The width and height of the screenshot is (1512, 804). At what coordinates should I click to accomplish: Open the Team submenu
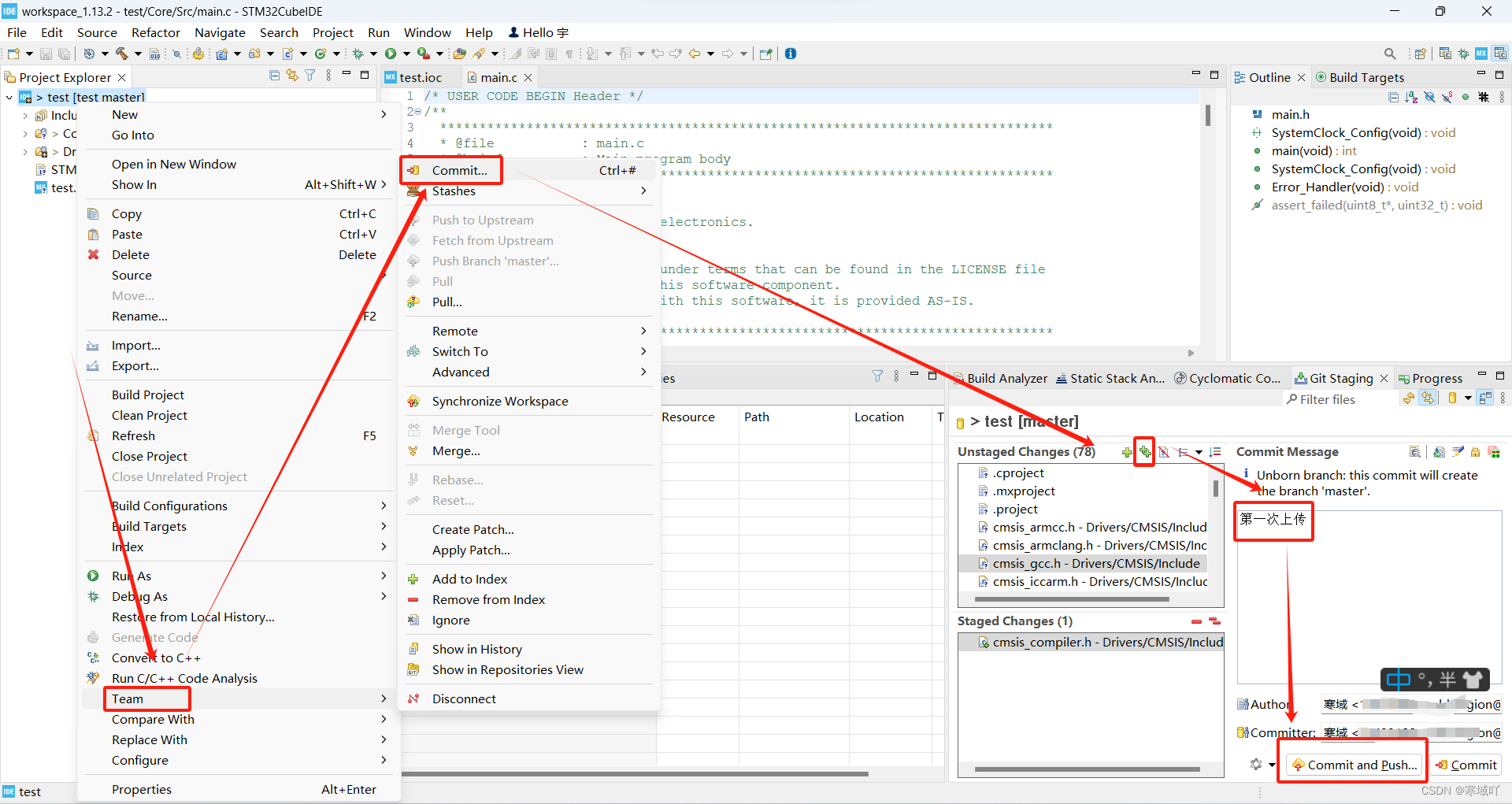pyautogui.click(x=238, y=698)
